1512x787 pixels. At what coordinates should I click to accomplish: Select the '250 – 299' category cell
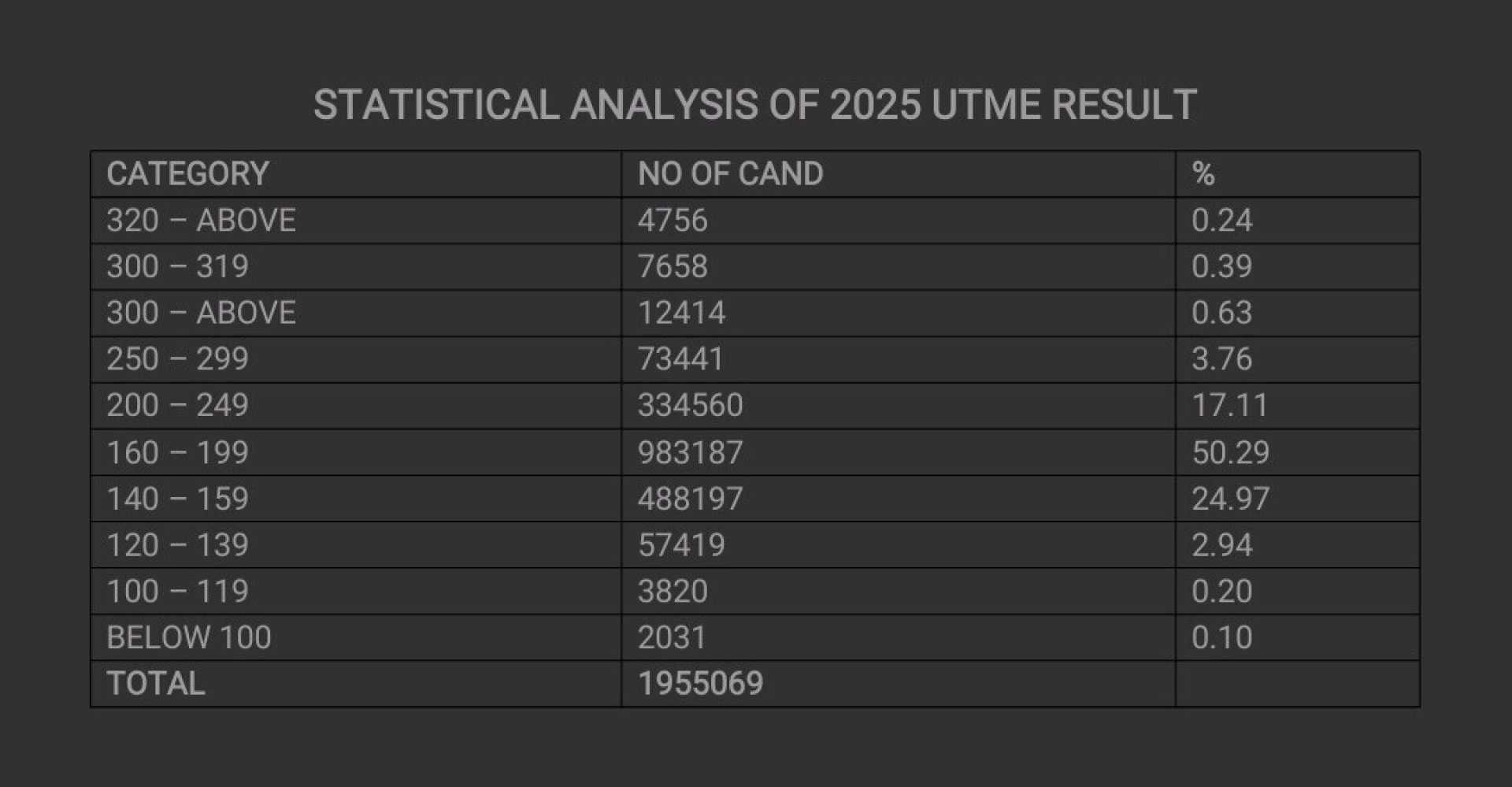[177, 359]
